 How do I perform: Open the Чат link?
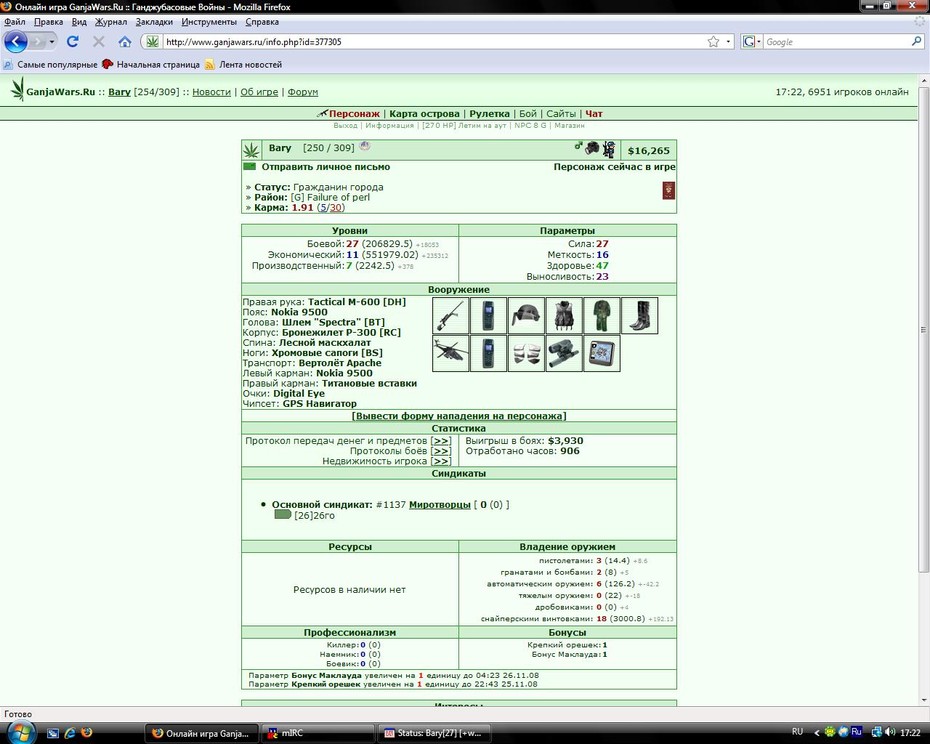[x=594, y=113]
